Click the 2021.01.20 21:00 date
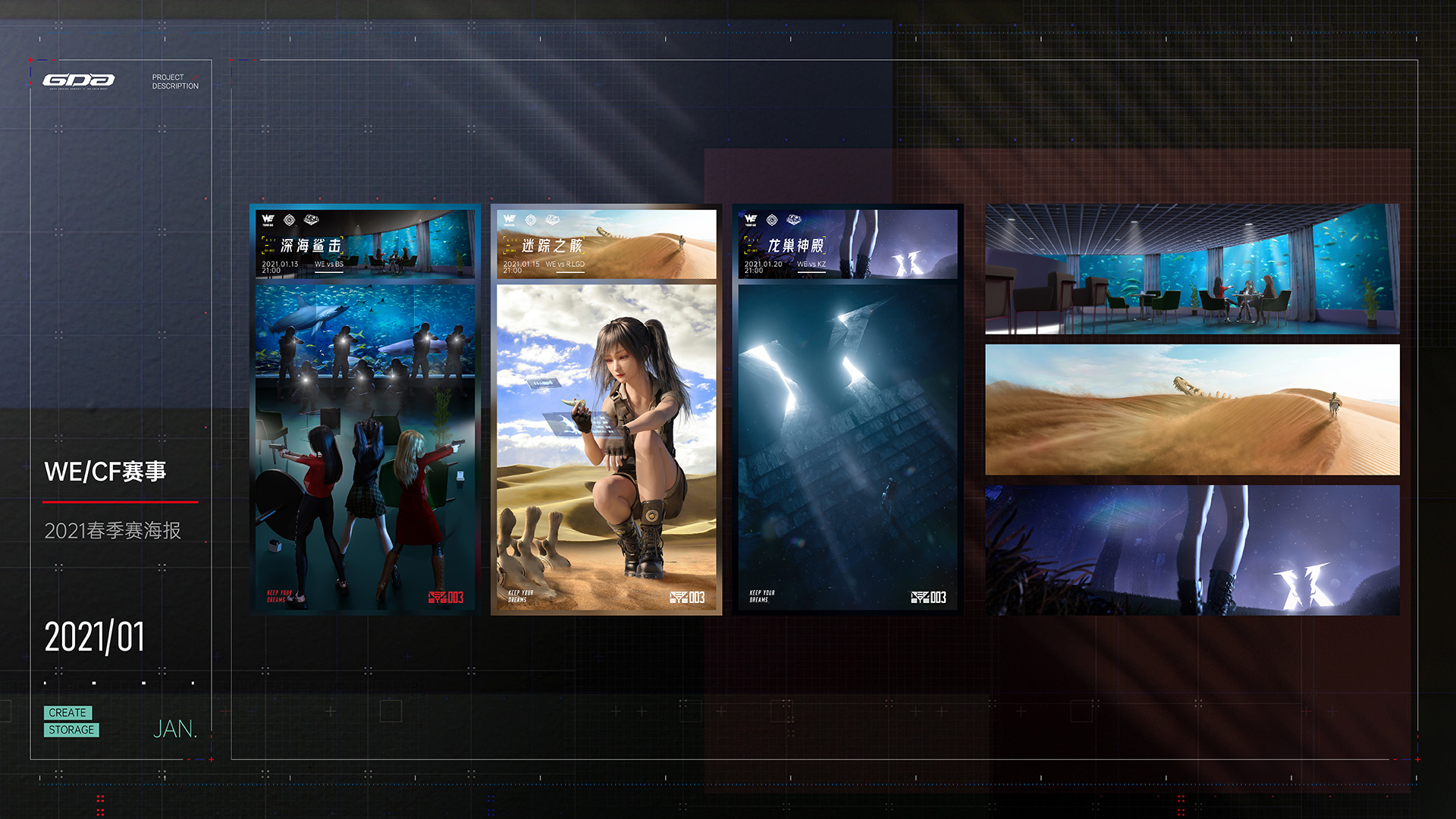 (763, 267)
